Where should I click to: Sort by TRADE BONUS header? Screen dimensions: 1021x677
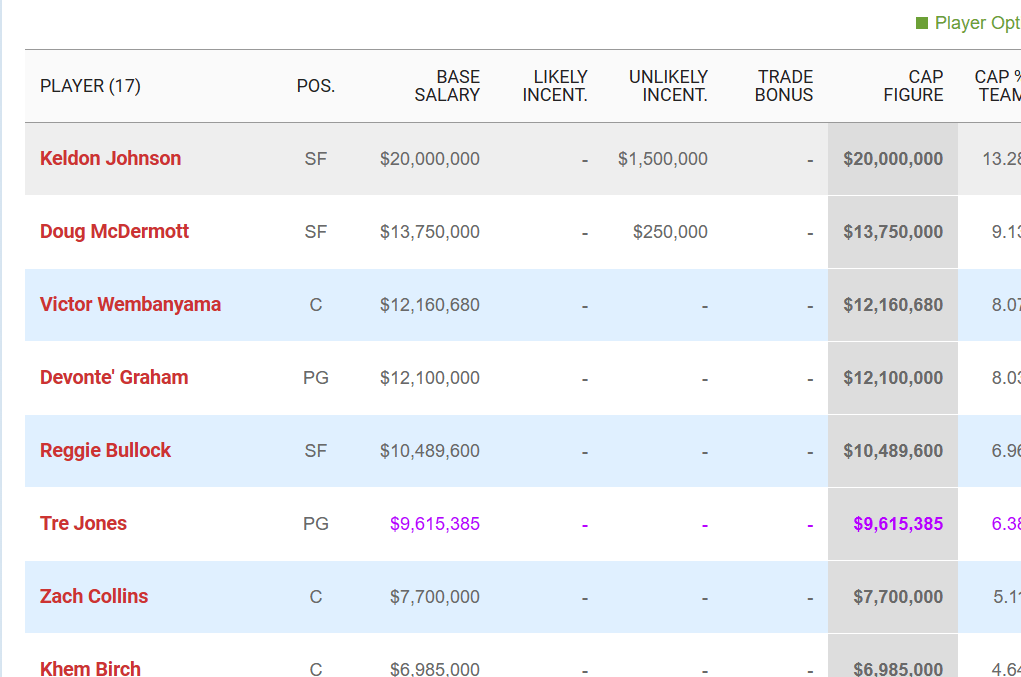point(784,86)
